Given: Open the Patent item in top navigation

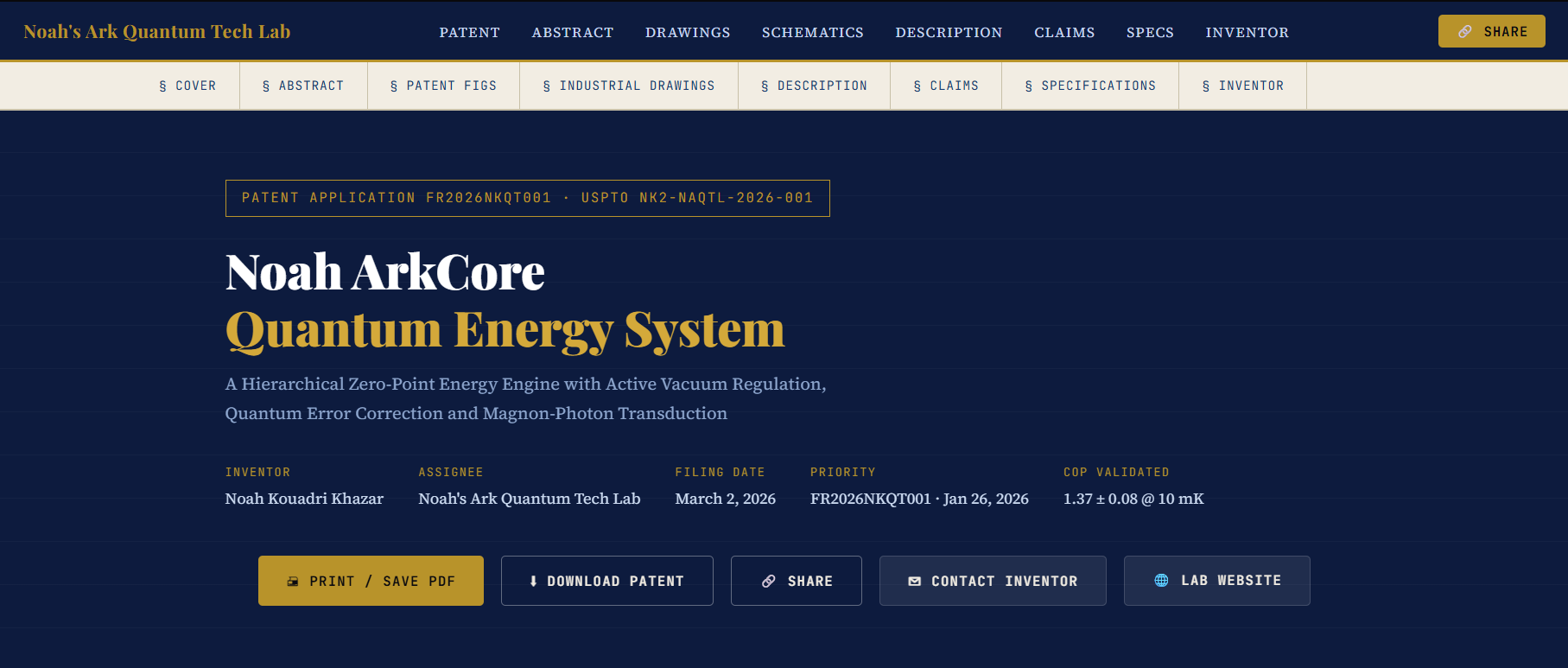Looking at the screenshot, I should (x=469, y=33).
